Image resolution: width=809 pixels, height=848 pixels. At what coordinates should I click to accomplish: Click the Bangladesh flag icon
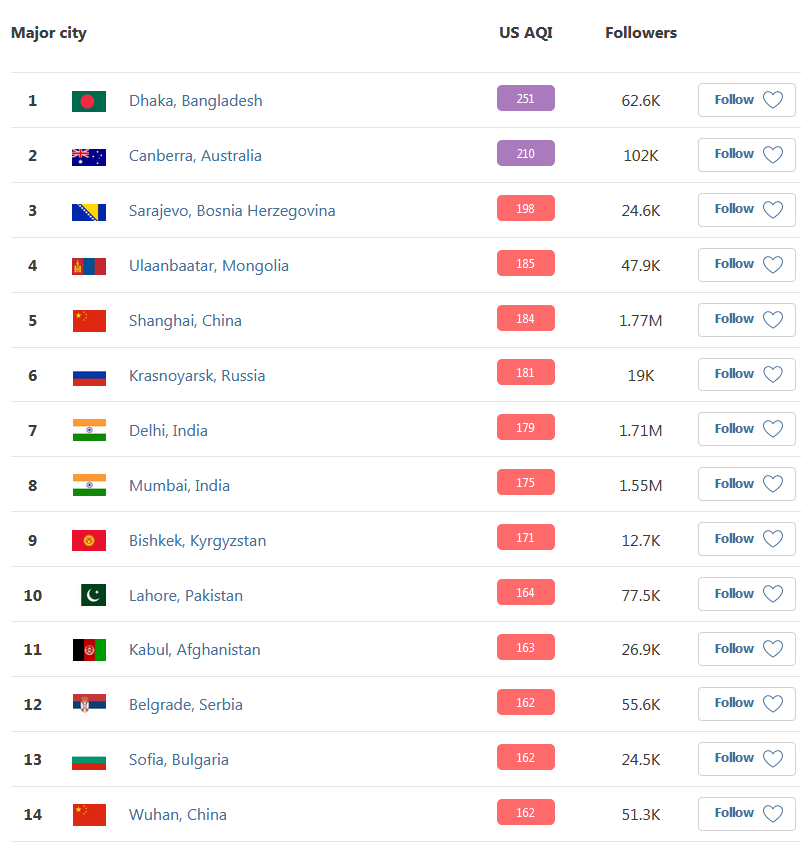[89, 101]
